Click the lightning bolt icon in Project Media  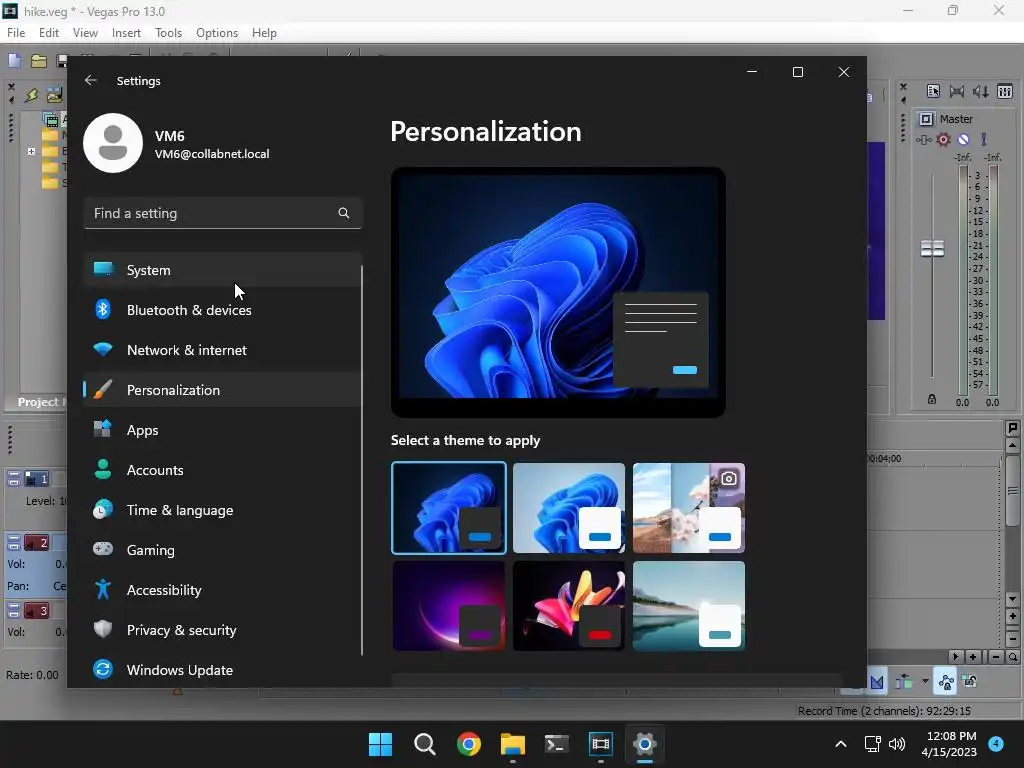pyautogui.click(x=31, y=95)
